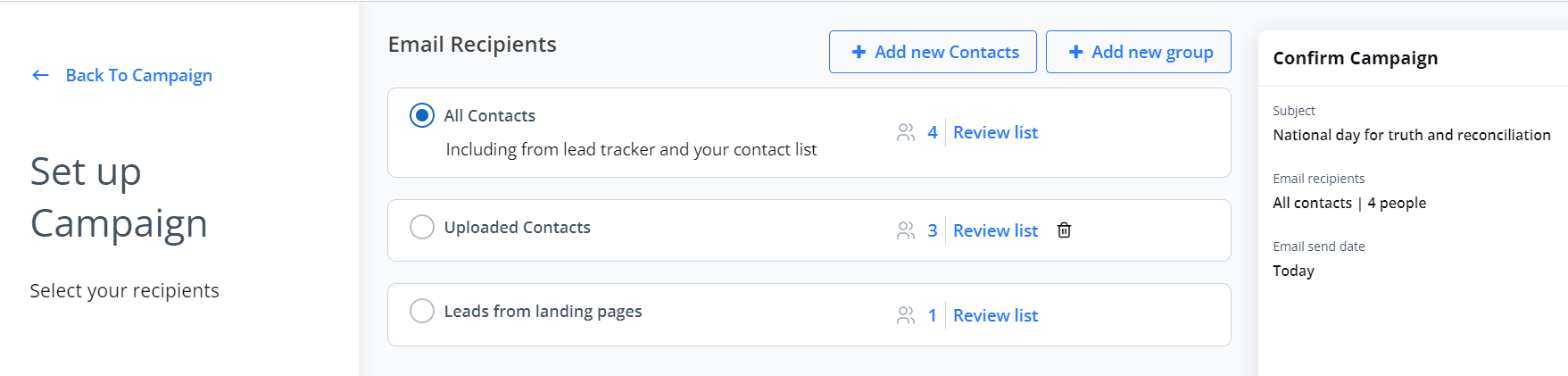Viewport: 1568px width, 376px height.
Task: Open Review list for Uploaded Contacts
Action: point(995,230)
